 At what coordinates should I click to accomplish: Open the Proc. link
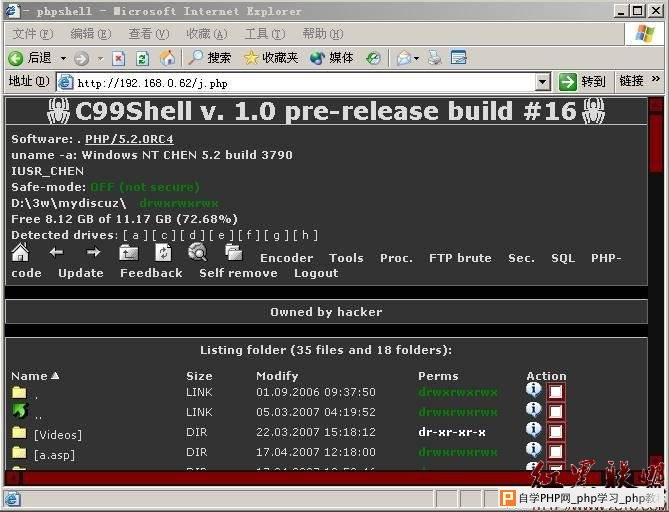click(396, 258)
